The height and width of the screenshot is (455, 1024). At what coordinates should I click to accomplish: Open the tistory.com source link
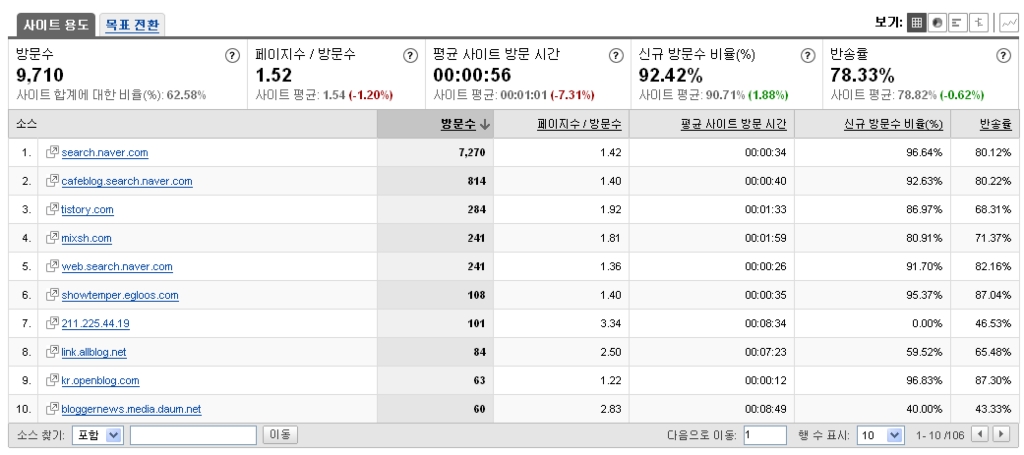coord(88,210)
